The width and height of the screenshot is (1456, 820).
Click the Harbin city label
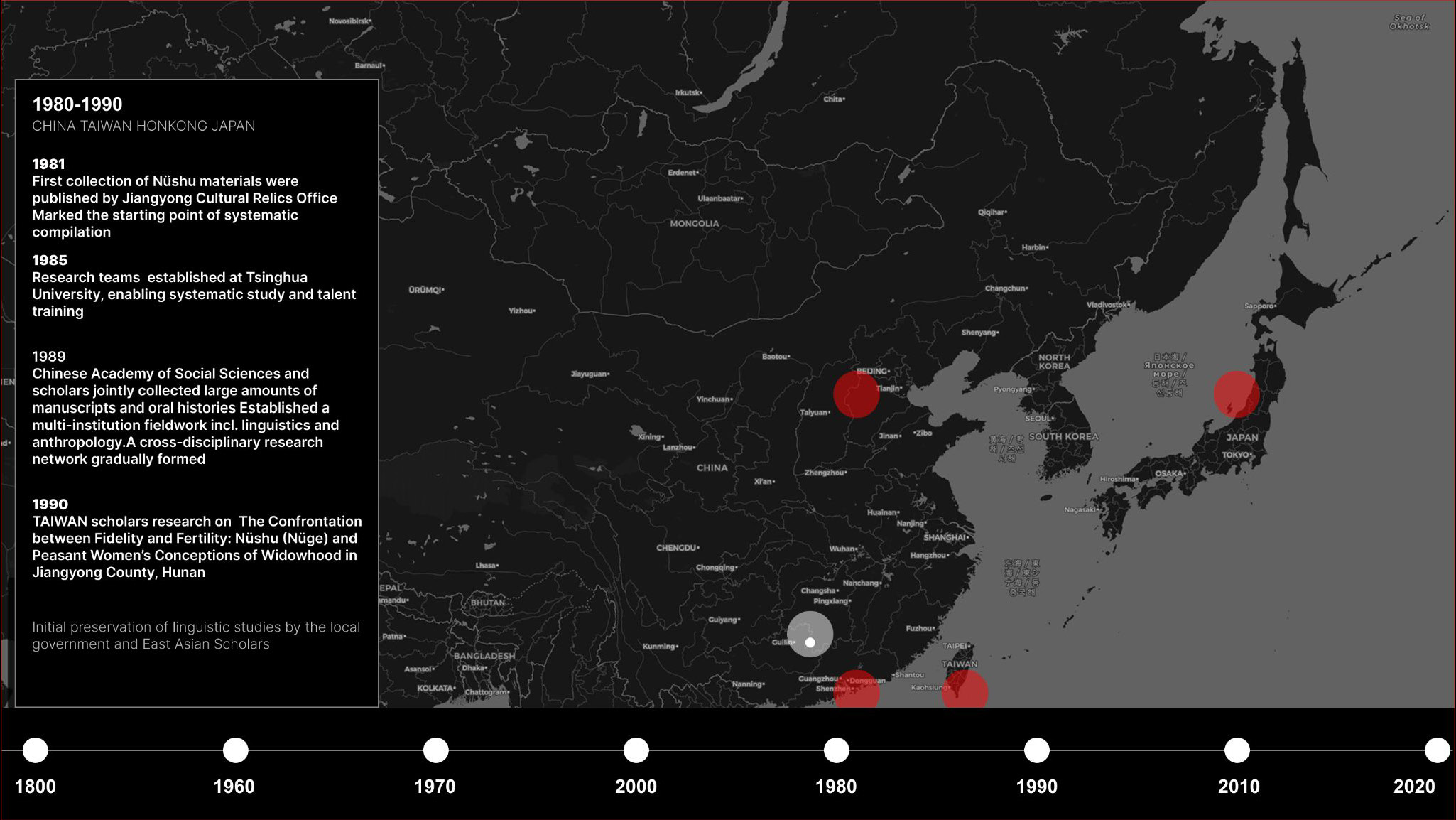click(x=1035, y=247)
